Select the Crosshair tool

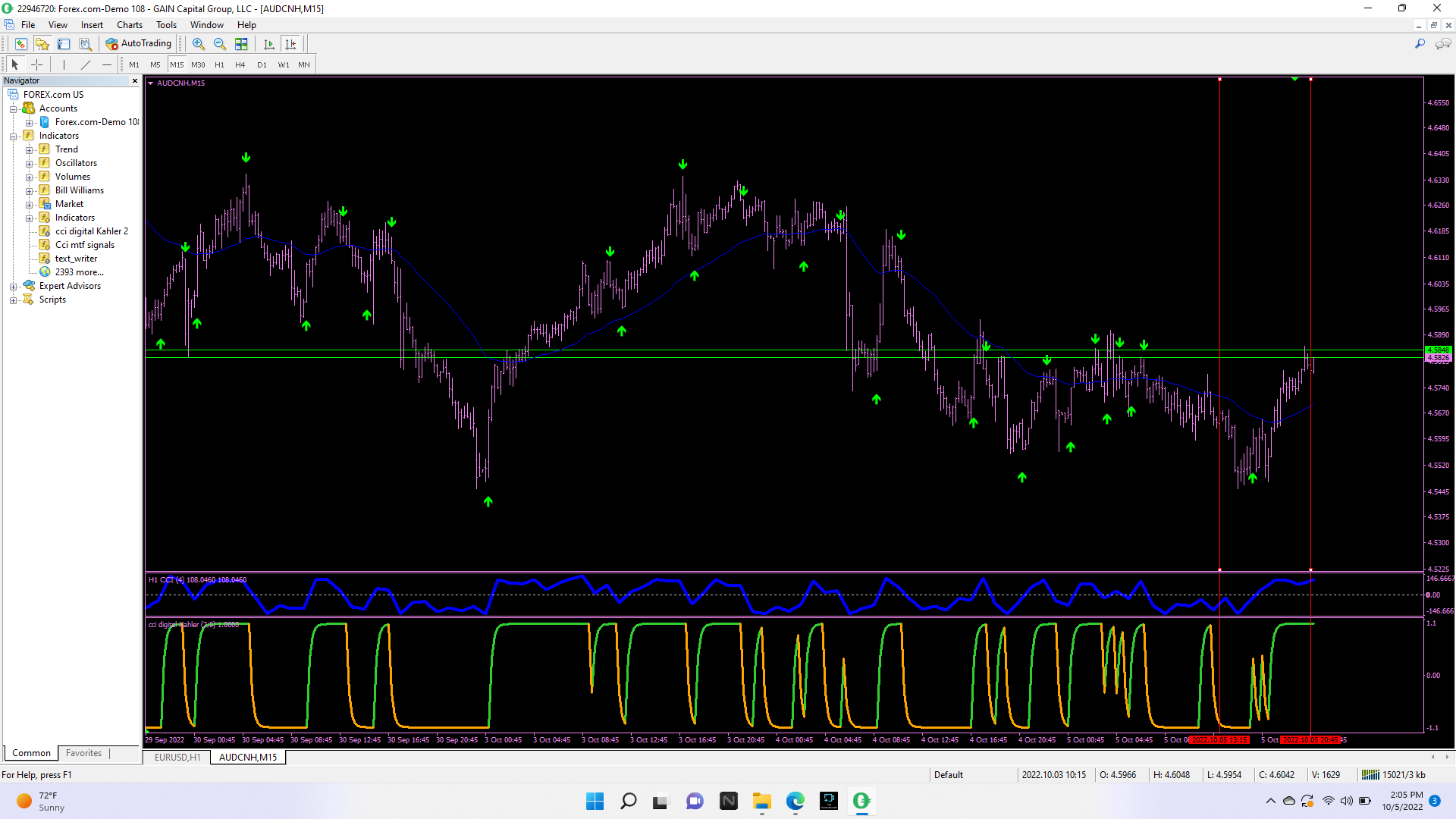pyautogui.click(x=36, y=64)
